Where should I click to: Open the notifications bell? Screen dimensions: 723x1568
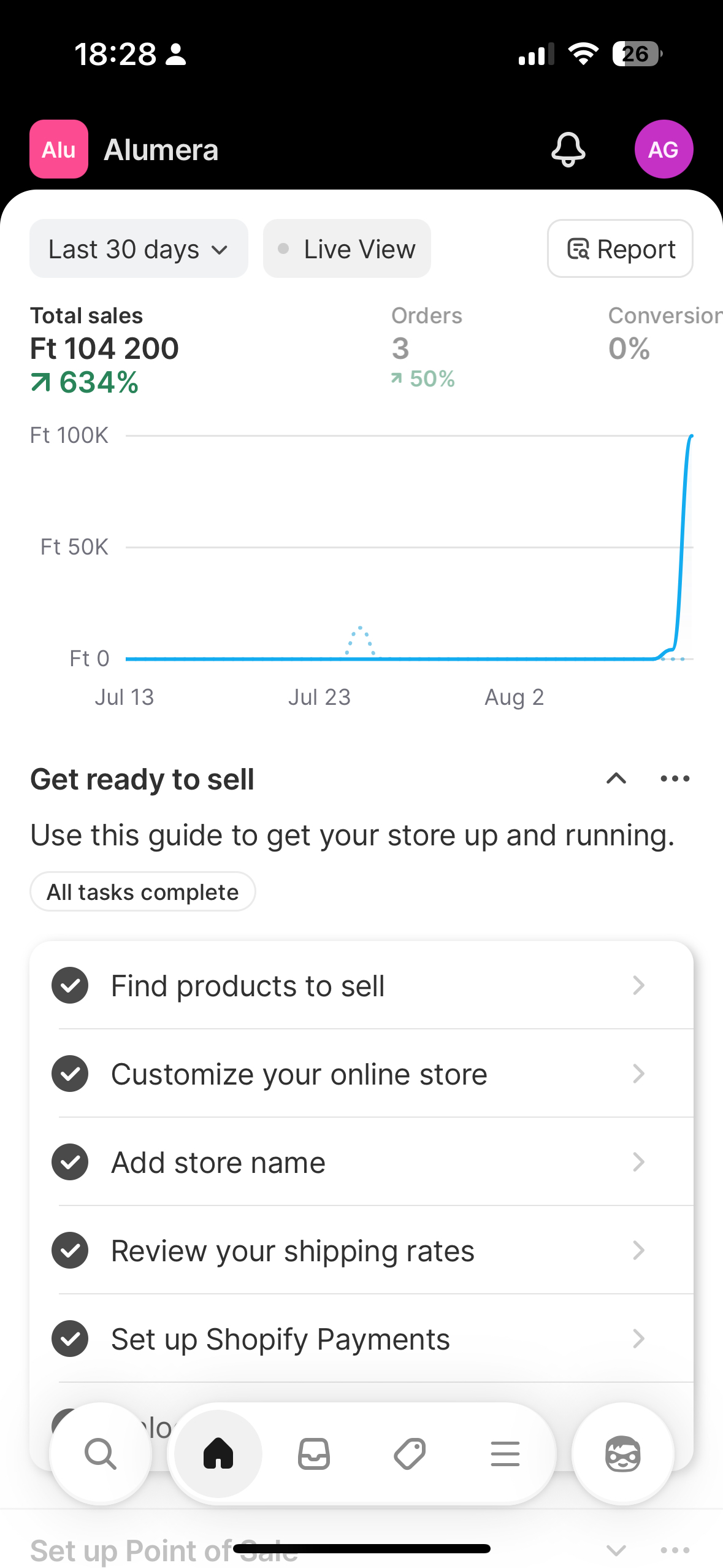point(568,149)
